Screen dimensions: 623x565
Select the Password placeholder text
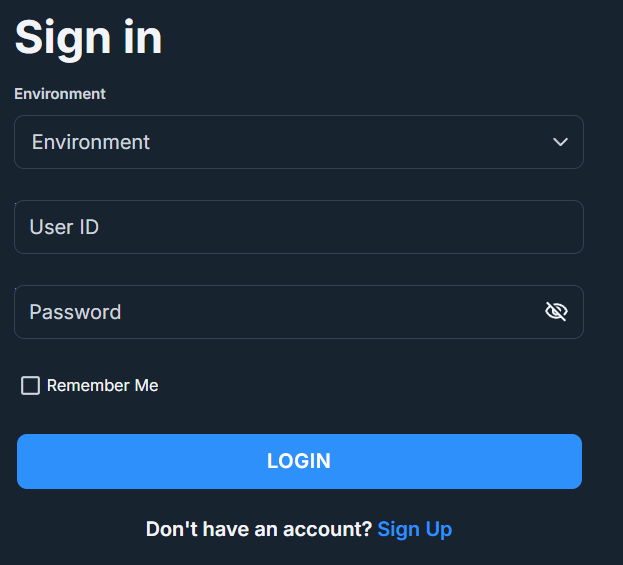click(75, 312)
